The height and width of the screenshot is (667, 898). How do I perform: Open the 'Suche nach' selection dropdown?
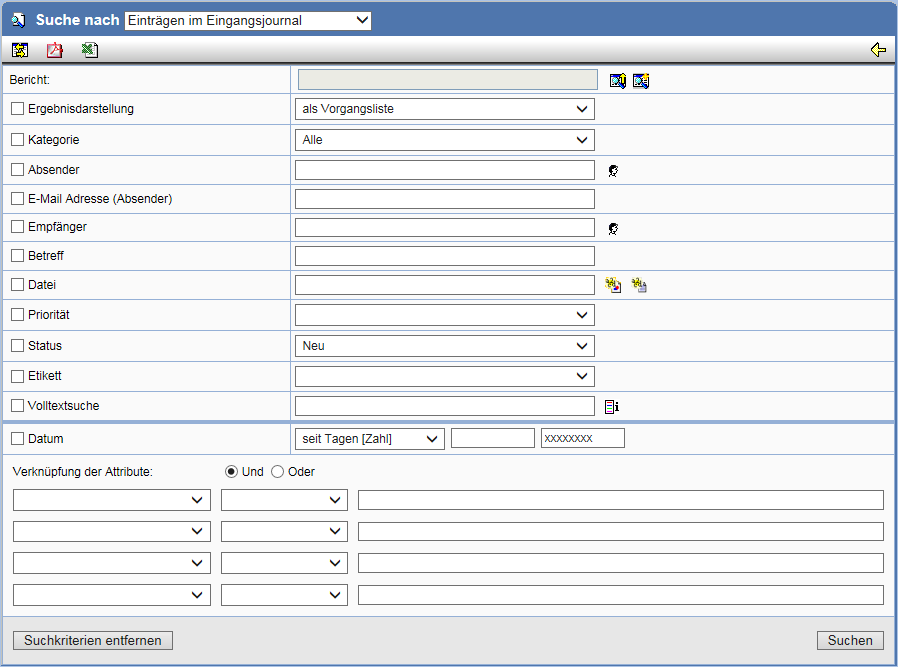tap(247, 21)
